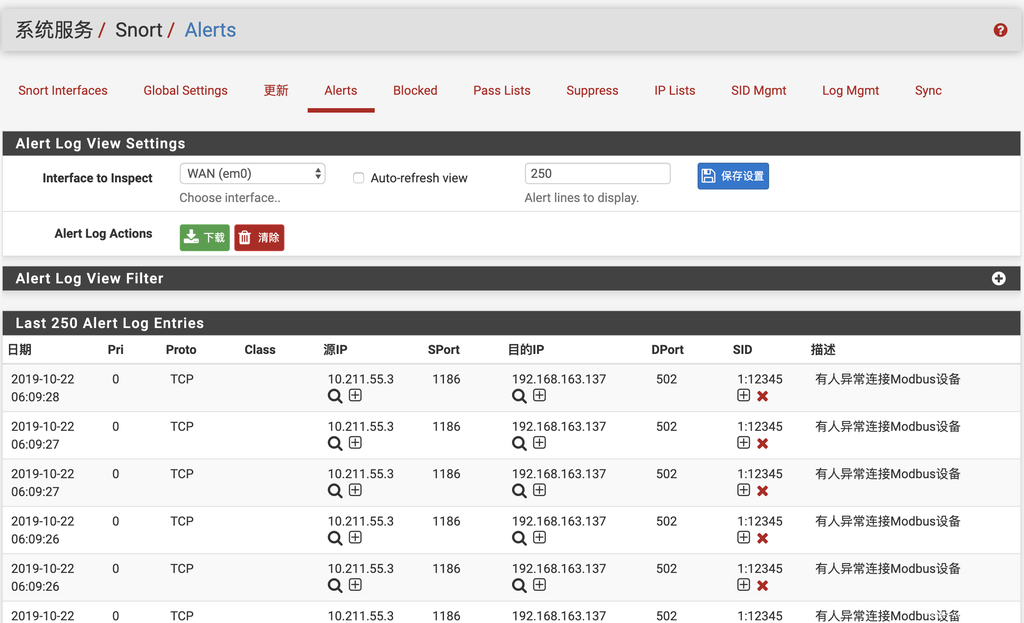This screenshot has height=623, width=1024.
Task: Click the blue 保存设置 save button
Action: point(733,176)
